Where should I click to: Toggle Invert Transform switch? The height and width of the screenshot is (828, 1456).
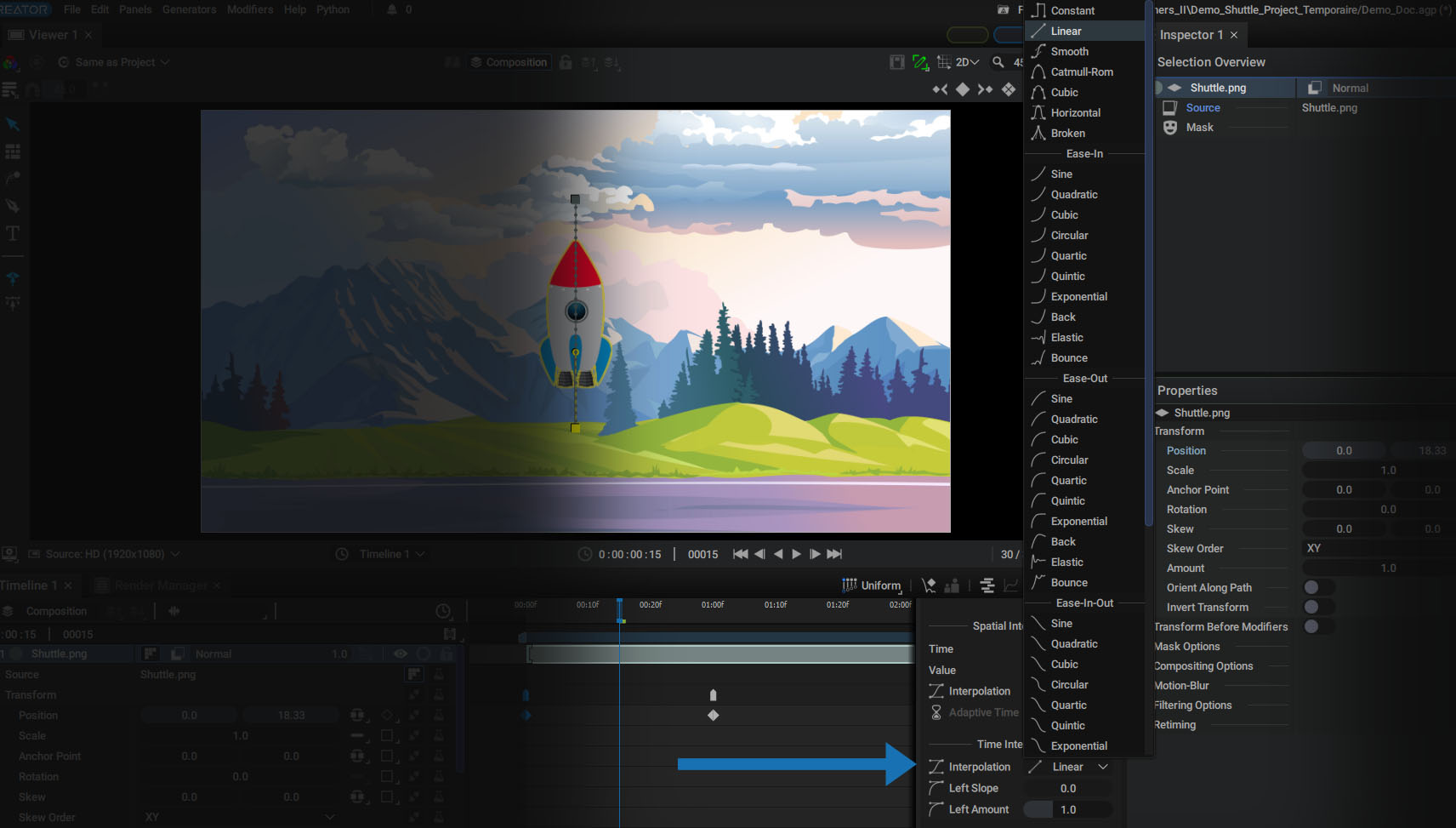[1318, 607]
